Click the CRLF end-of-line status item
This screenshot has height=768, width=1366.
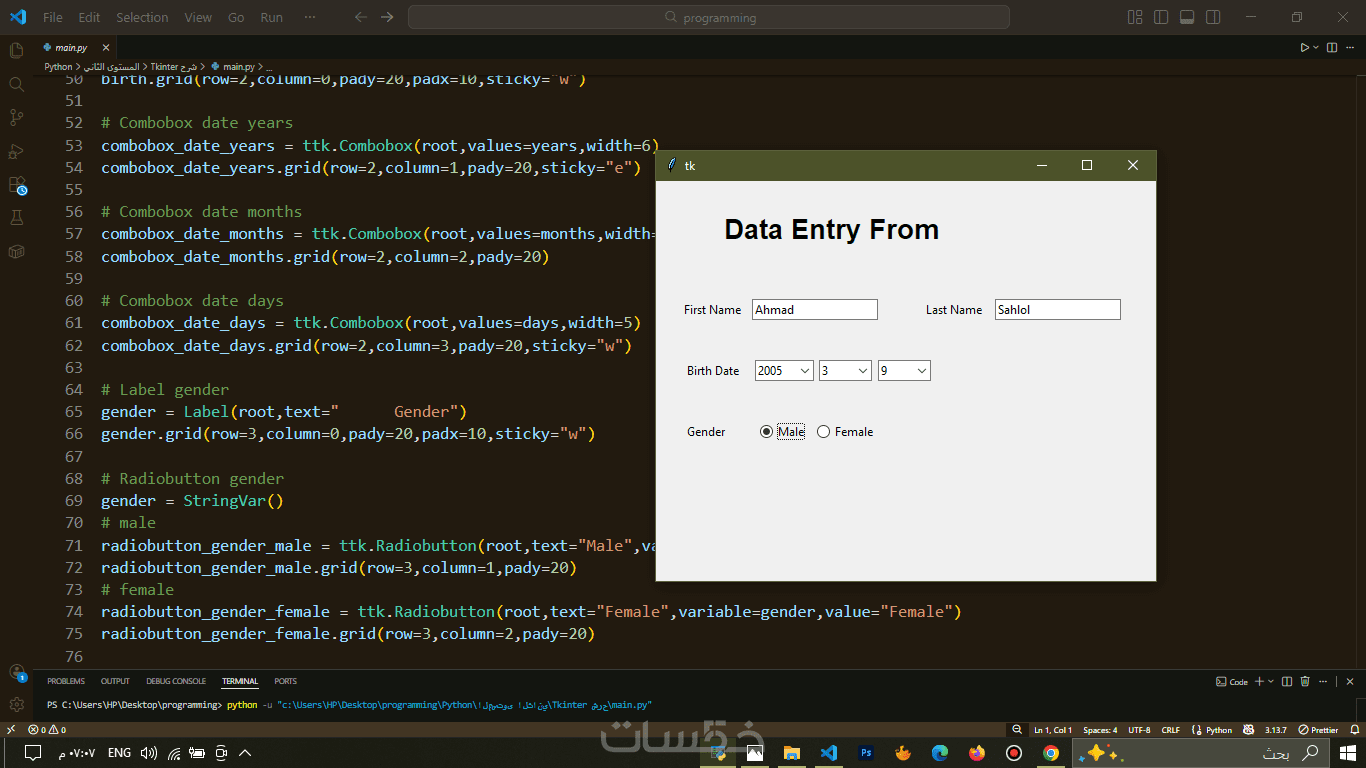click(x=1171, y=730)
